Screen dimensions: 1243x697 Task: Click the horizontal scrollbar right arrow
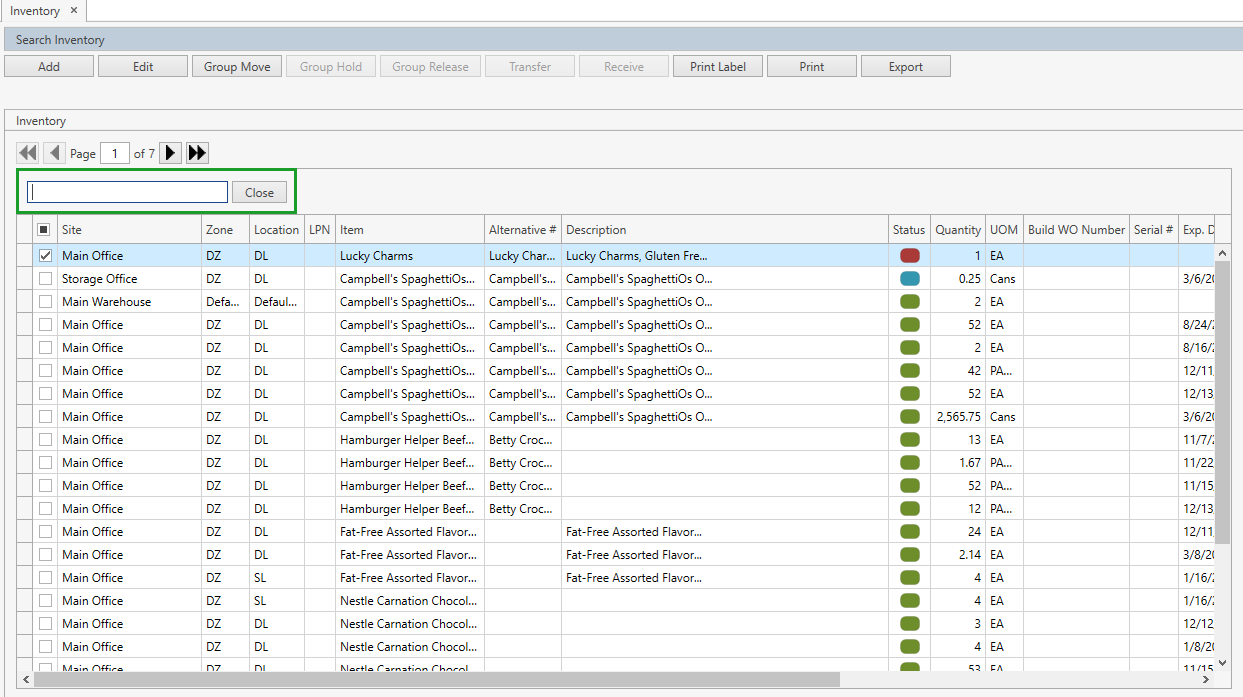coord(1205,680)
